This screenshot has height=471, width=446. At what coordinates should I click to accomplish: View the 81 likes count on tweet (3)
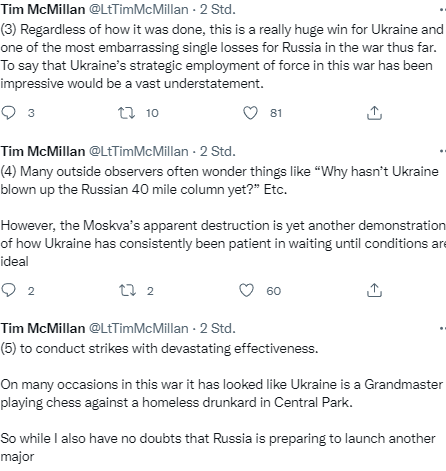276,113
